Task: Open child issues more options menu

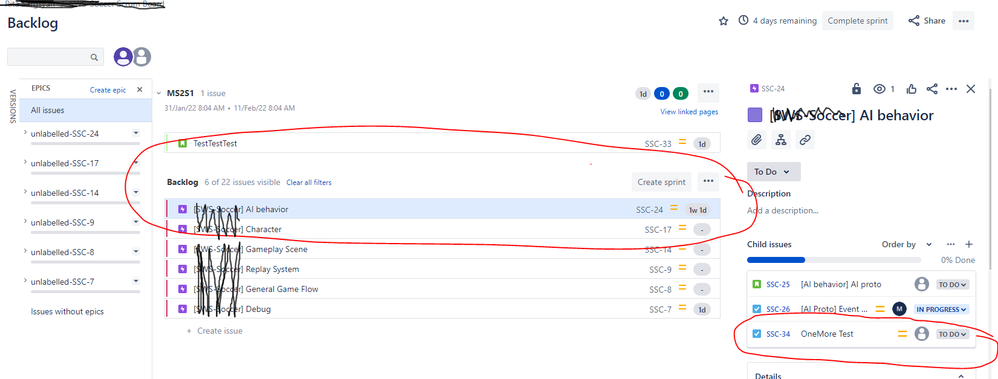Action: pos(951,244)
